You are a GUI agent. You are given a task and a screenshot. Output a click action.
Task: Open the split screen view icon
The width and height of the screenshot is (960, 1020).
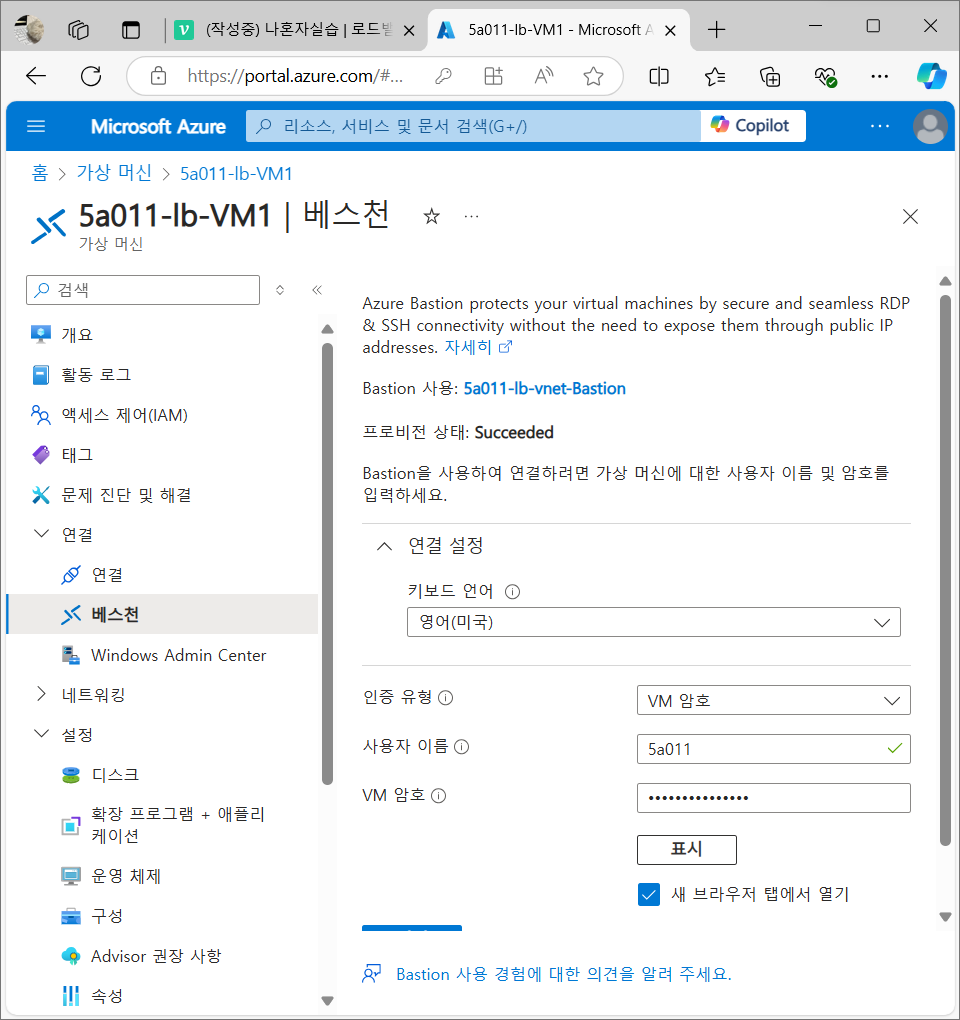(x=659, y=77)
